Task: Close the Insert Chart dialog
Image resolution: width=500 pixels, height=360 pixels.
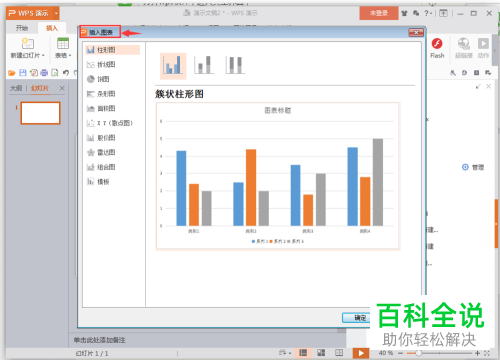Action: (x=416, y=32)
